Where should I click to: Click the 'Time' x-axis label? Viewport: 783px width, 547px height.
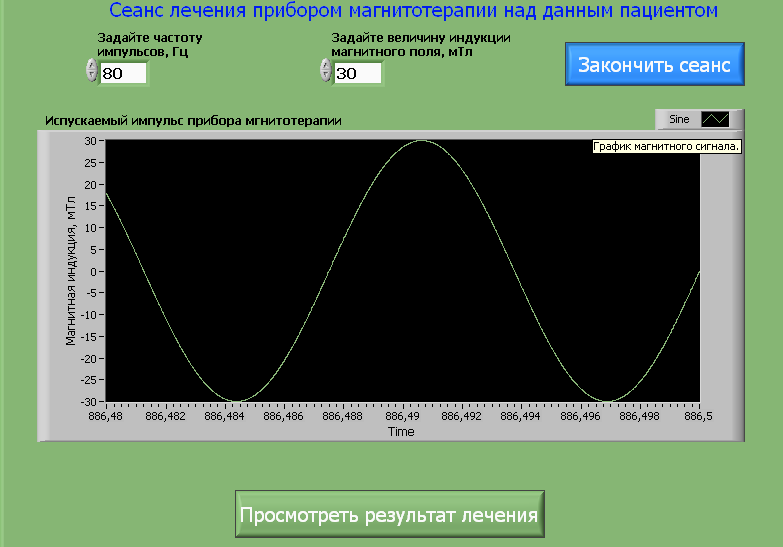[x=401, y=432]
